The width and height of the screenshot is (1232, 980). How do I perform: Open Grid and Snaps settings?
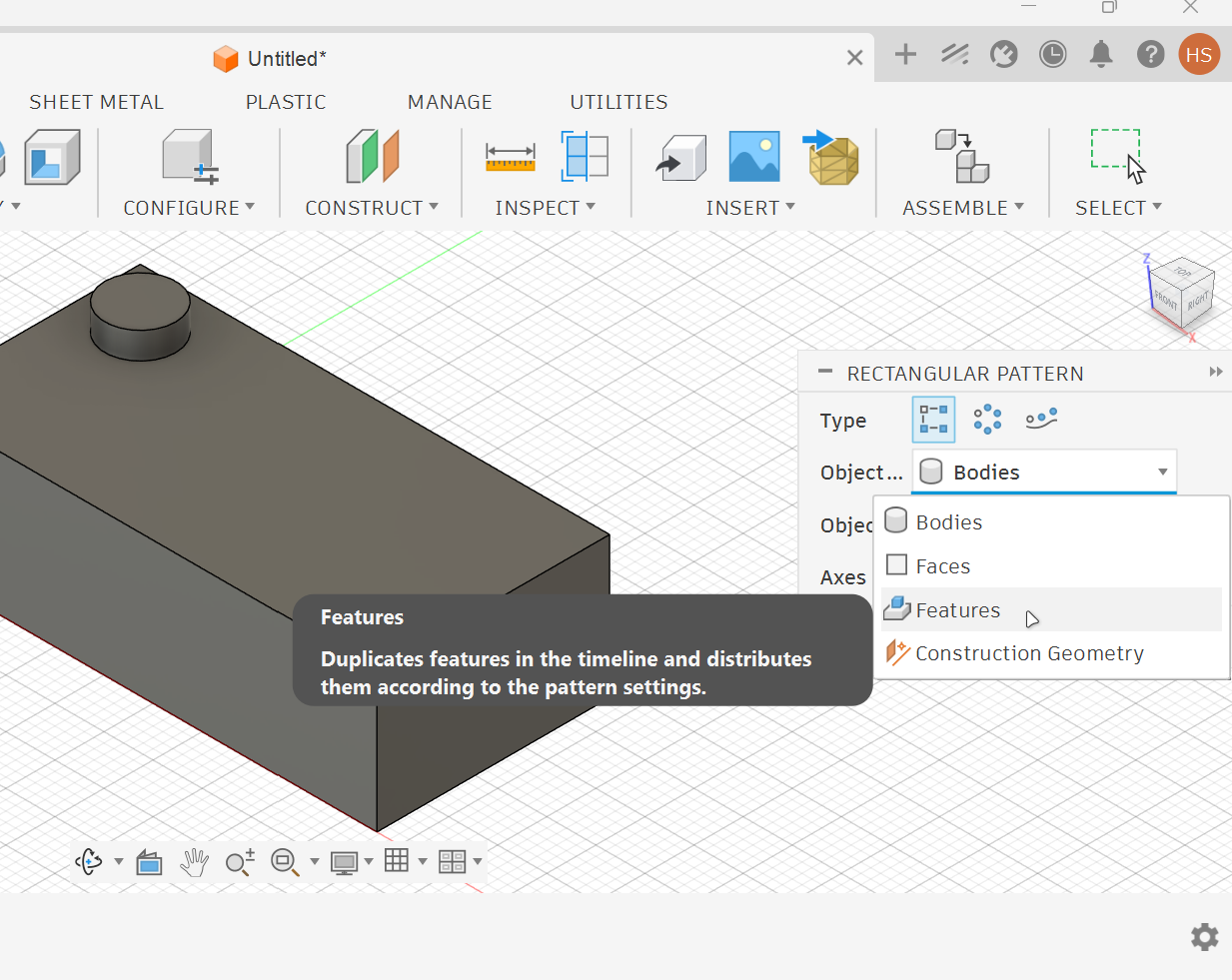[x=397, y=860]
